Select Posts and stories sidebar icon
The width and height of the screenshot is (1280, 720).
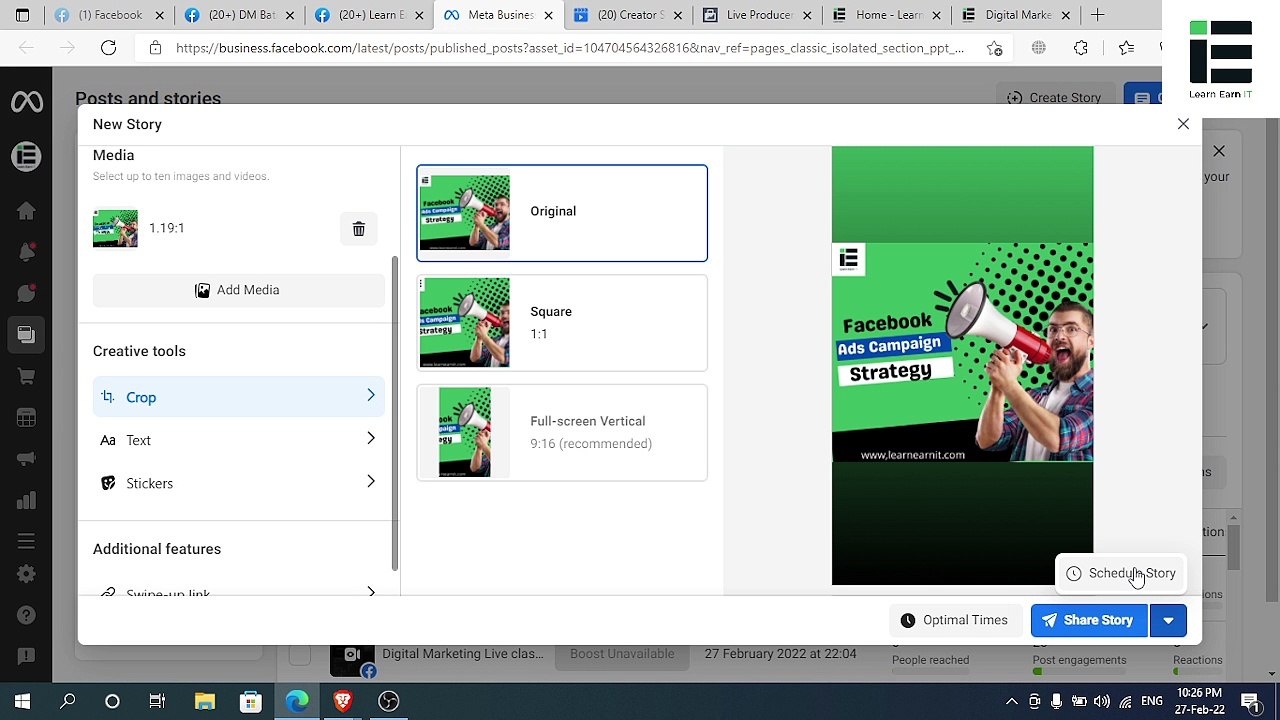point(26,335)
